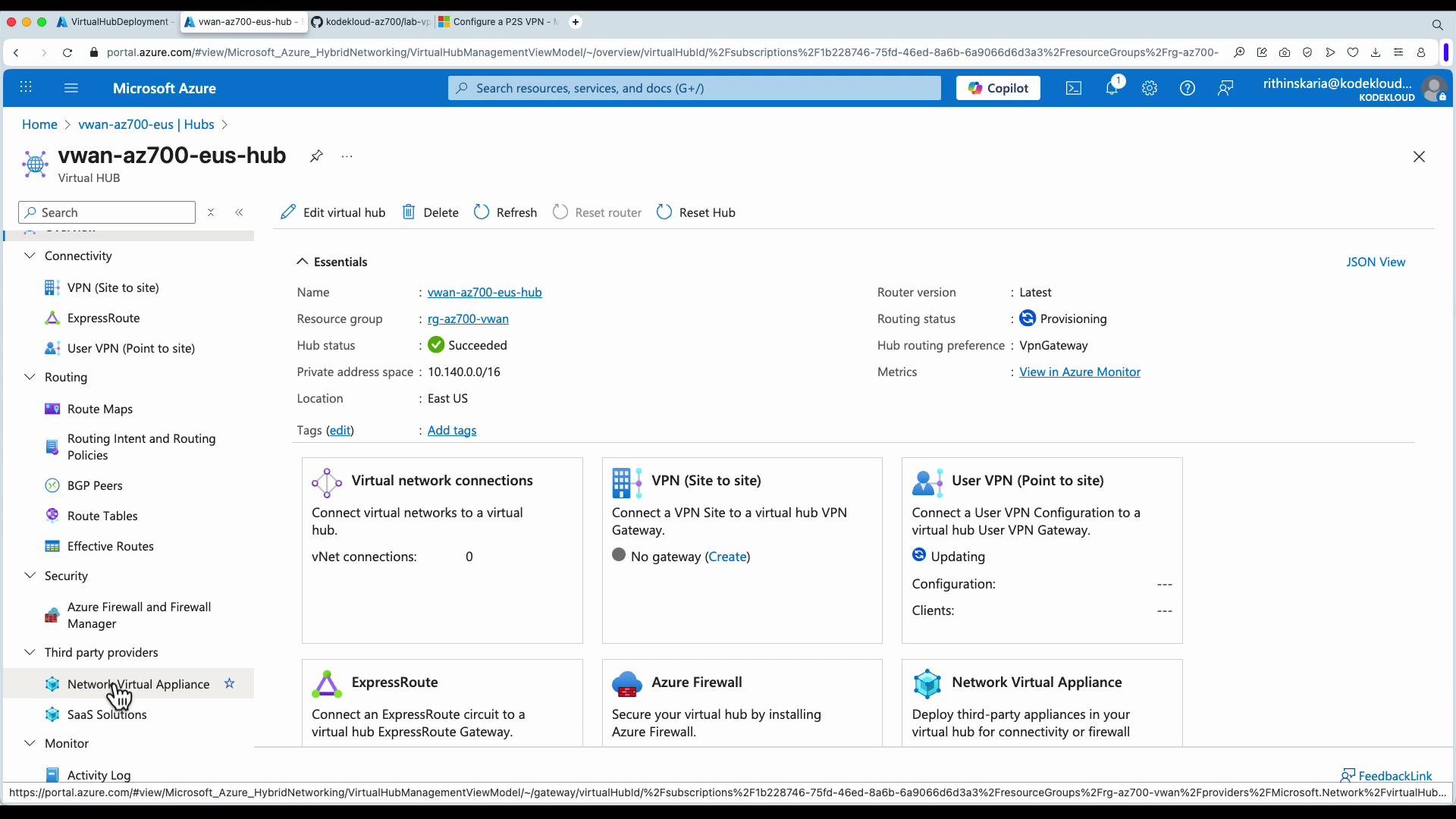Image resolution: width=1456 pixels, height=819 pixels.
Task: Collapse the Monitor section
Action: [30, 743]
